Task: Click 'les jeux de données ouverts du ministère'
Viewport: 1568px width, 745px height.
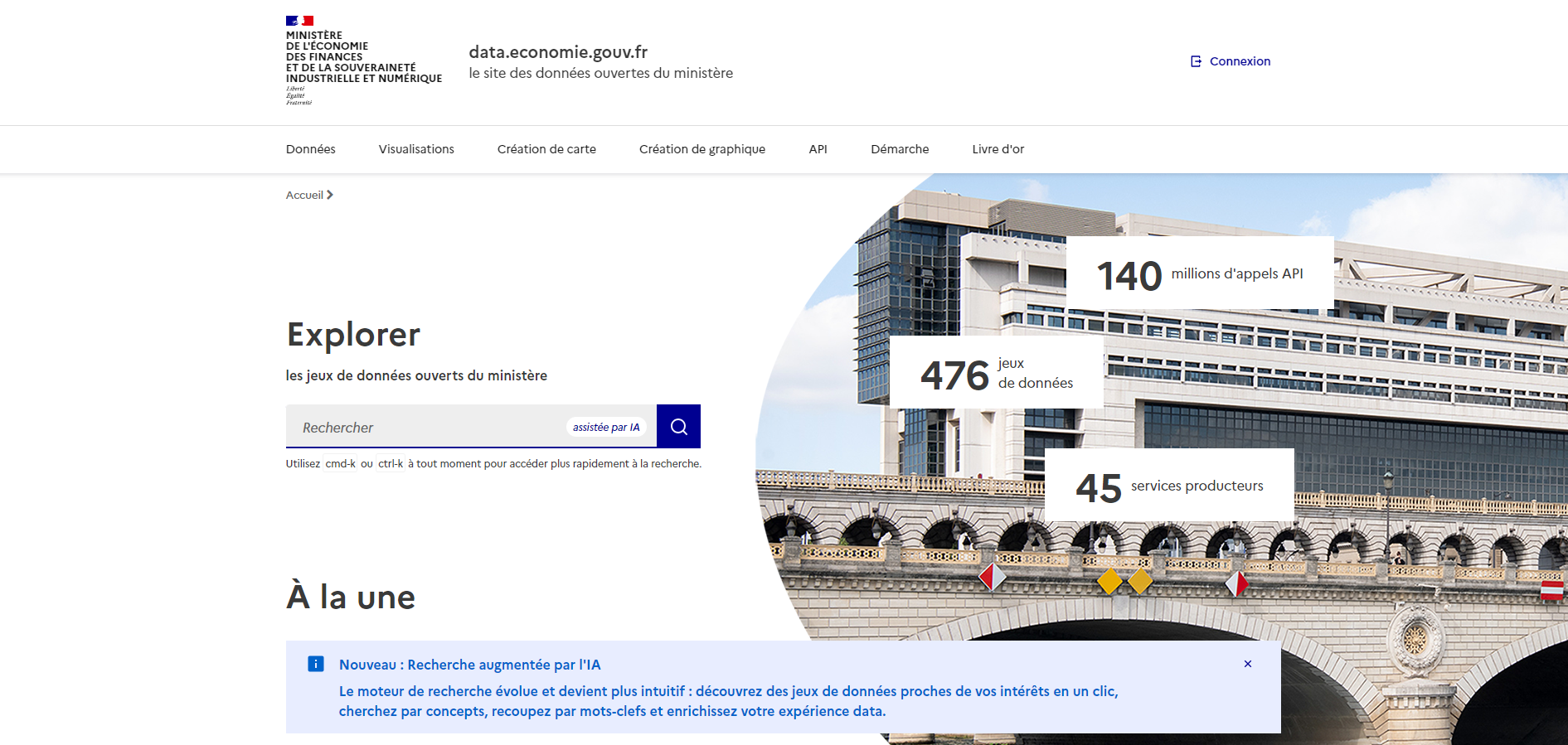Action: point(416,375)
